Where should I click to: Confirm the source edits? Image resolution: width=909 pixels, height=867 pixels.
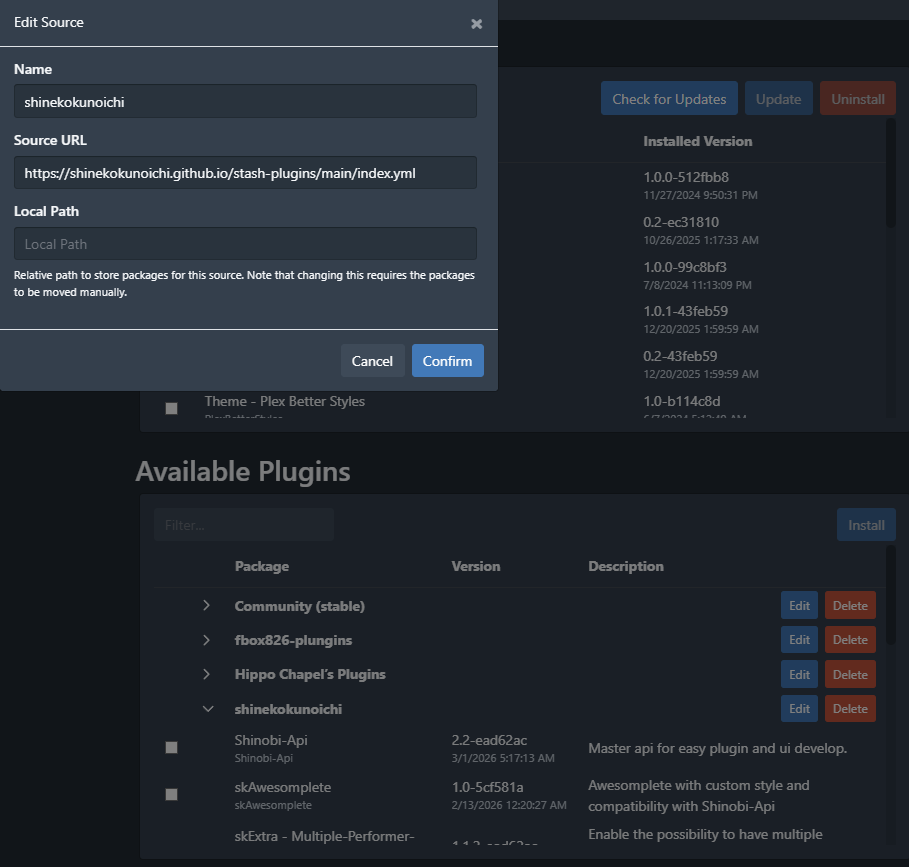[x=447, y=361]
